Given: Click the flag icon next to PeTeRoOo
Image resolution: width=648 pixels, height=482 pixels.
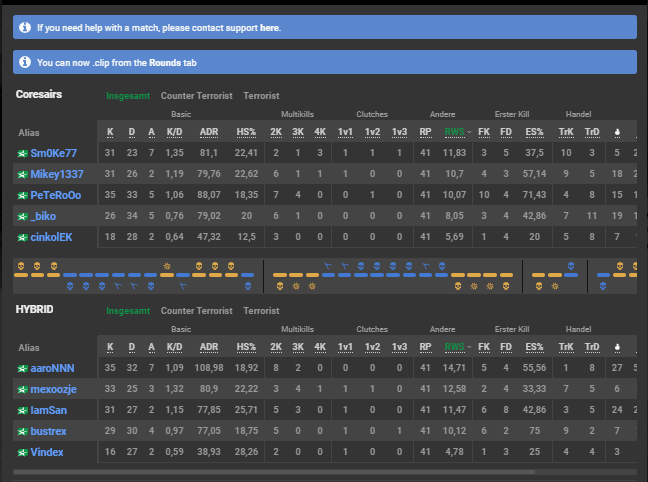Looking at the screenshot, I should pyautogui.click(x=22, y=196).
